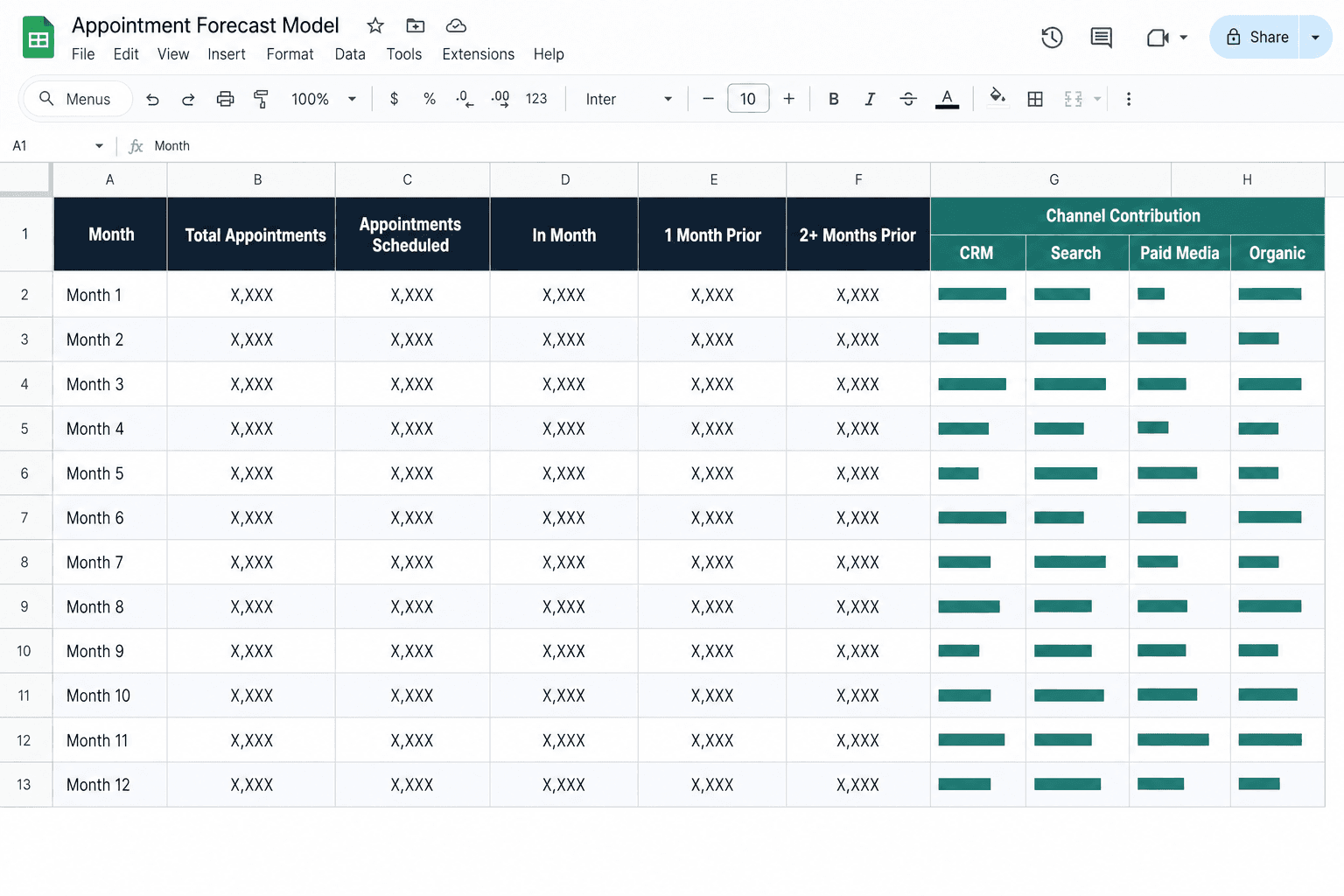Increase font size with plus
Image resolution: width=1344 pixels, height=896 pixels.
[788, 99]
